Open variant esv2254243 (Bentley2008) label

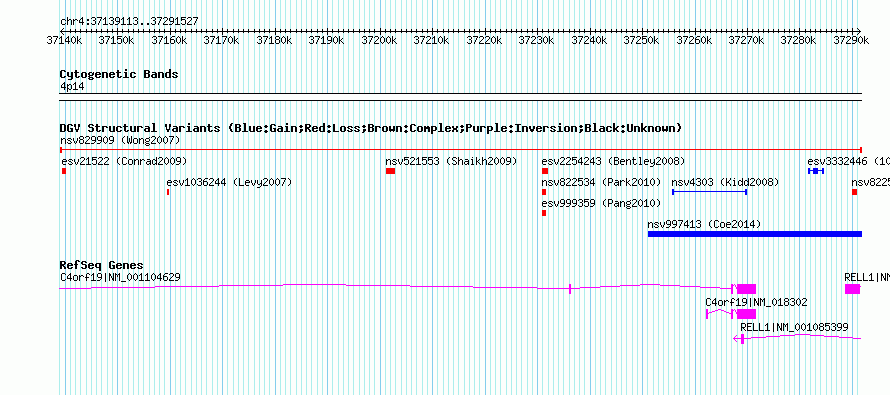point(613,161)
